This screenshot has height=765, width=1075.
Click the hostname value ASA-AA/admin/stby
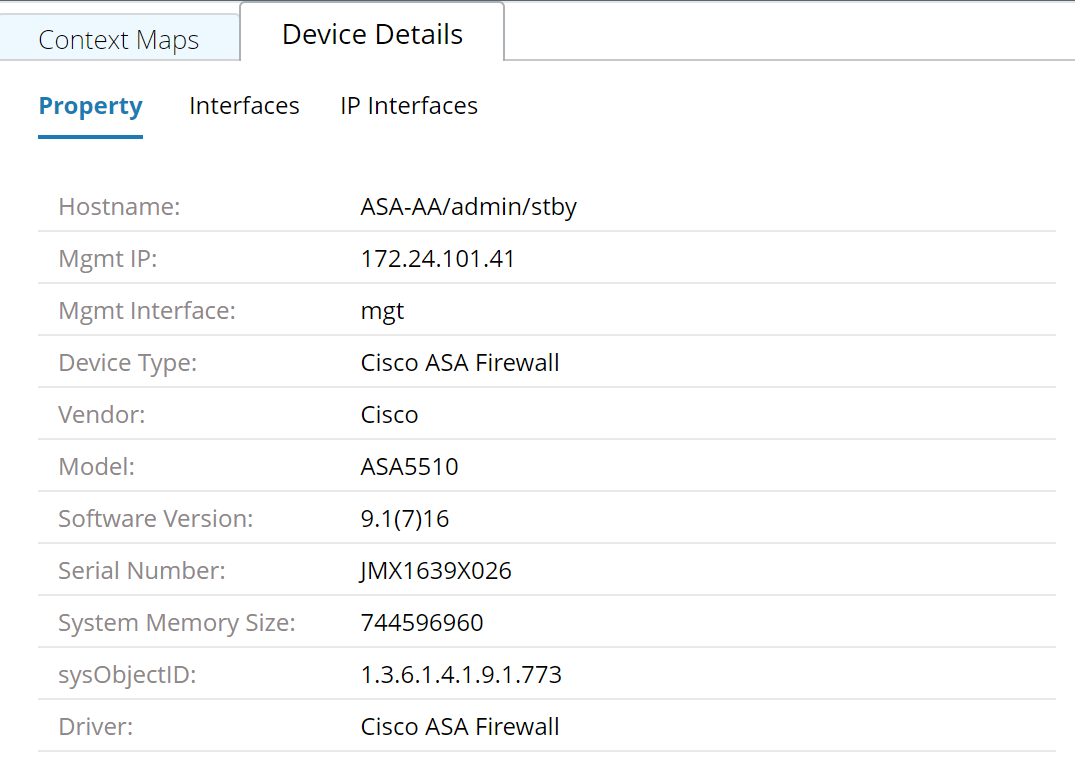(x=469, y=207)
